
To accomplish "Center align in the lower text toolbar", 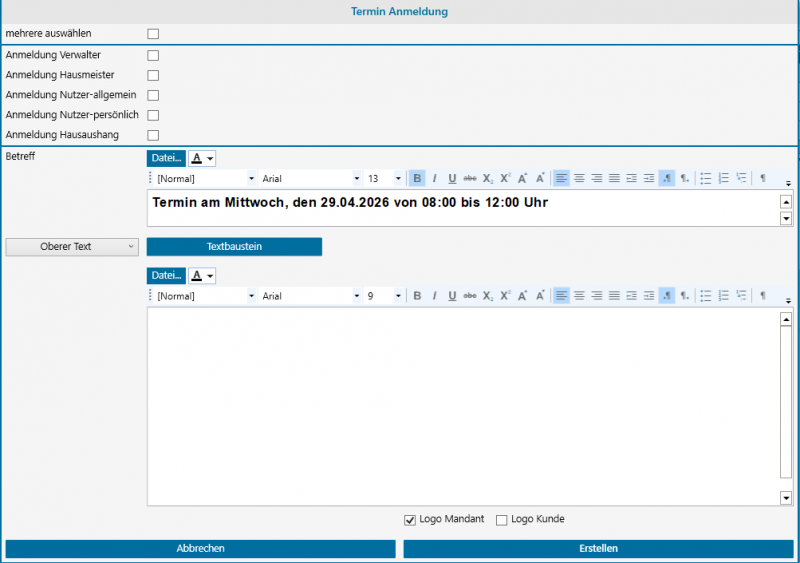I will tap(579, 296).
